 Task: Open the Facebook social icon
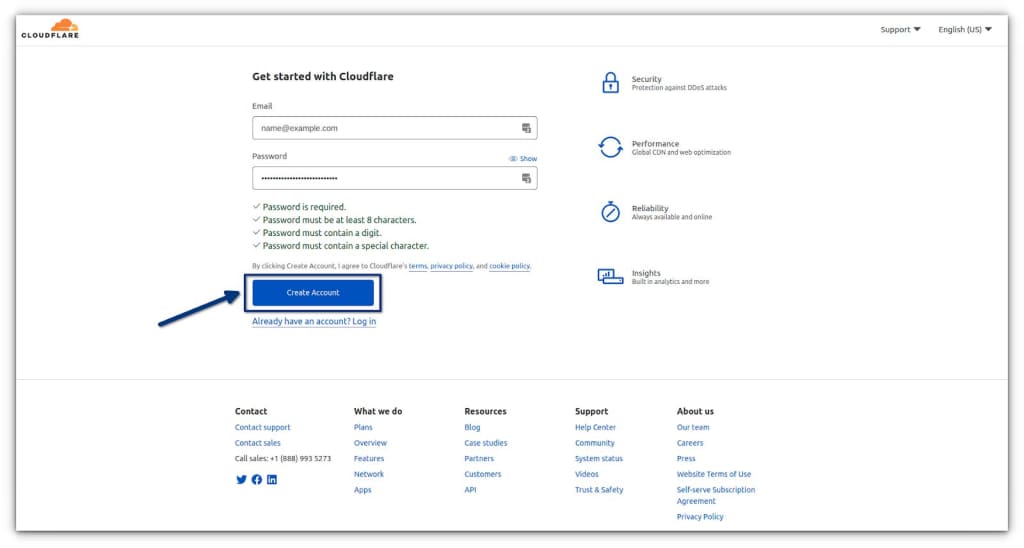click(257, 479)
